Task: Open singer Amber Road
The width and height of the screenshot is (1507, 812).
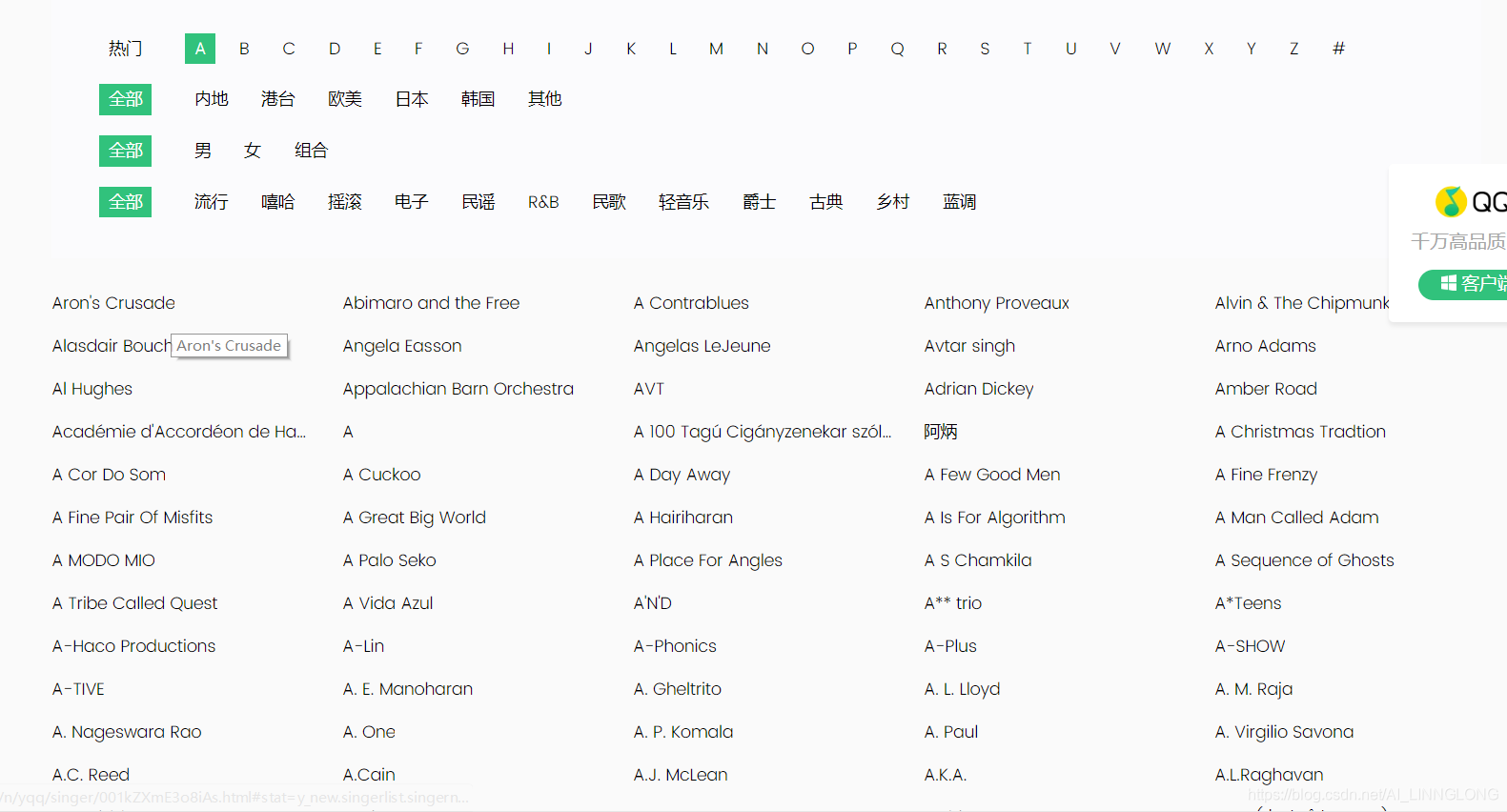Action: point(1266,389)
